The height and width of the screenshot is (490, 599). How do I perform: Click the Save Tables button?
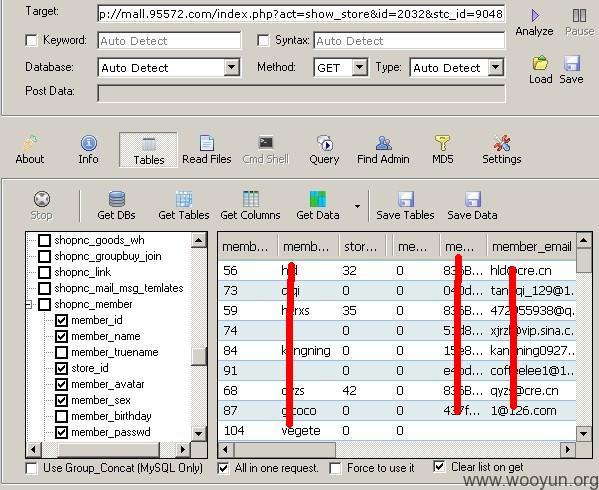point(405,206)
